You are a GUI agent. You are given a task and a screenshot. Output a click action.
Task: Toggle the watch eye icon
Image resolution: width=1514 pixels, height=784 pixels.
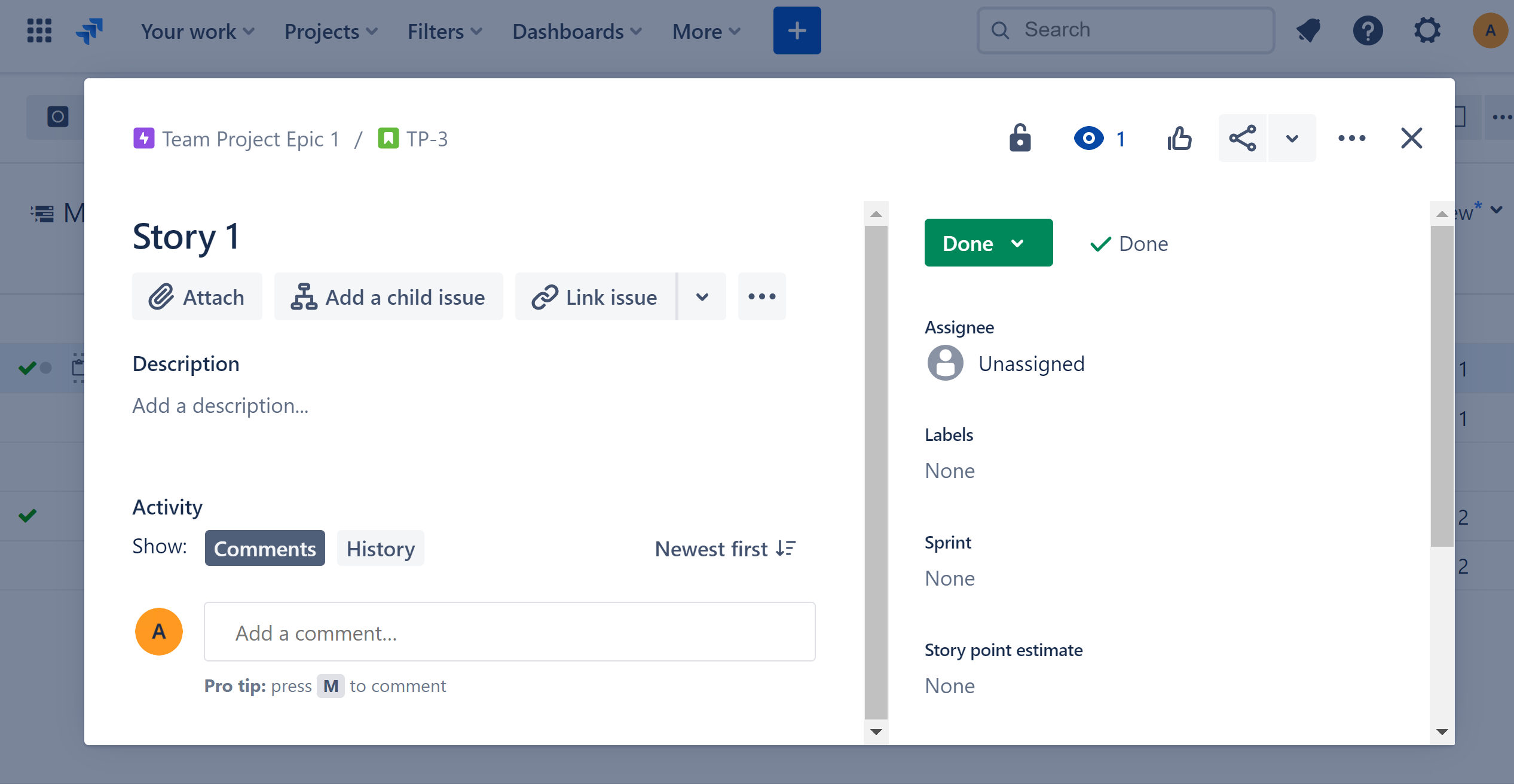point(1088,139)
